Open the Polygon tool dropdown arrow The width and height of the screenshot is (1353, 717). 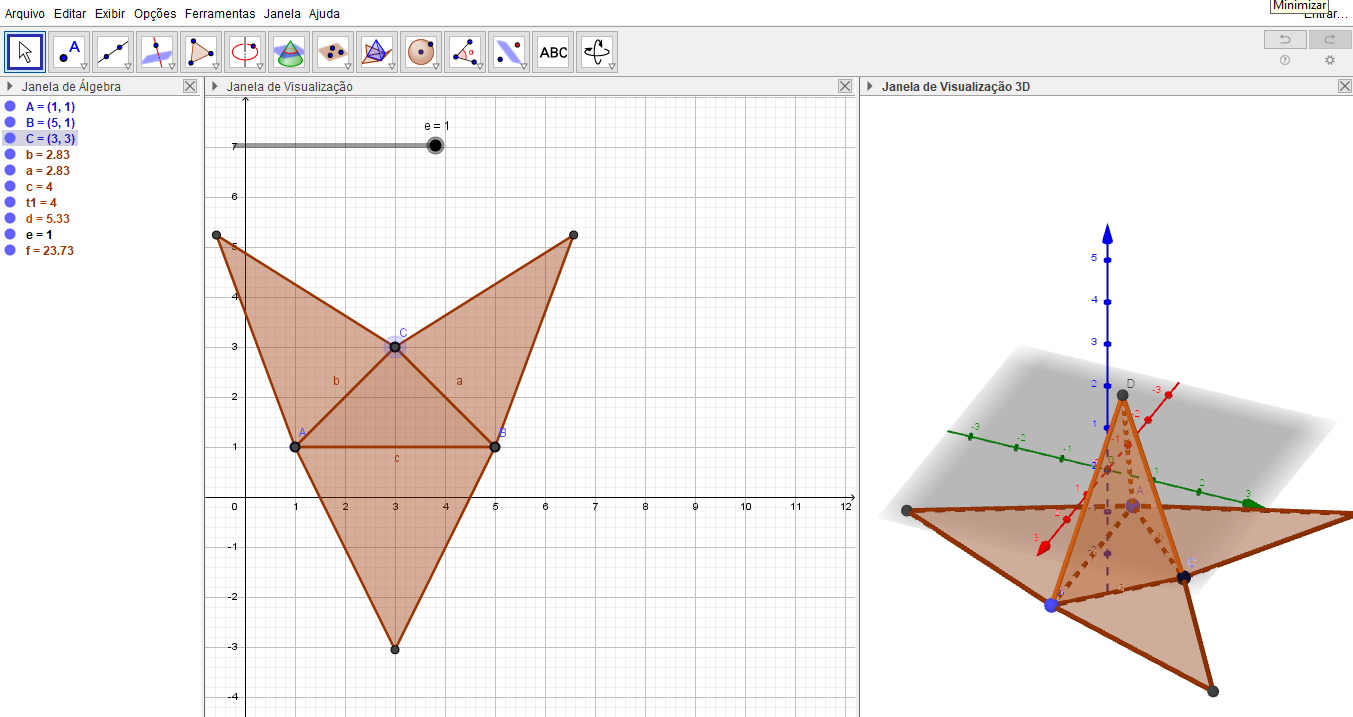pos(216,66)
